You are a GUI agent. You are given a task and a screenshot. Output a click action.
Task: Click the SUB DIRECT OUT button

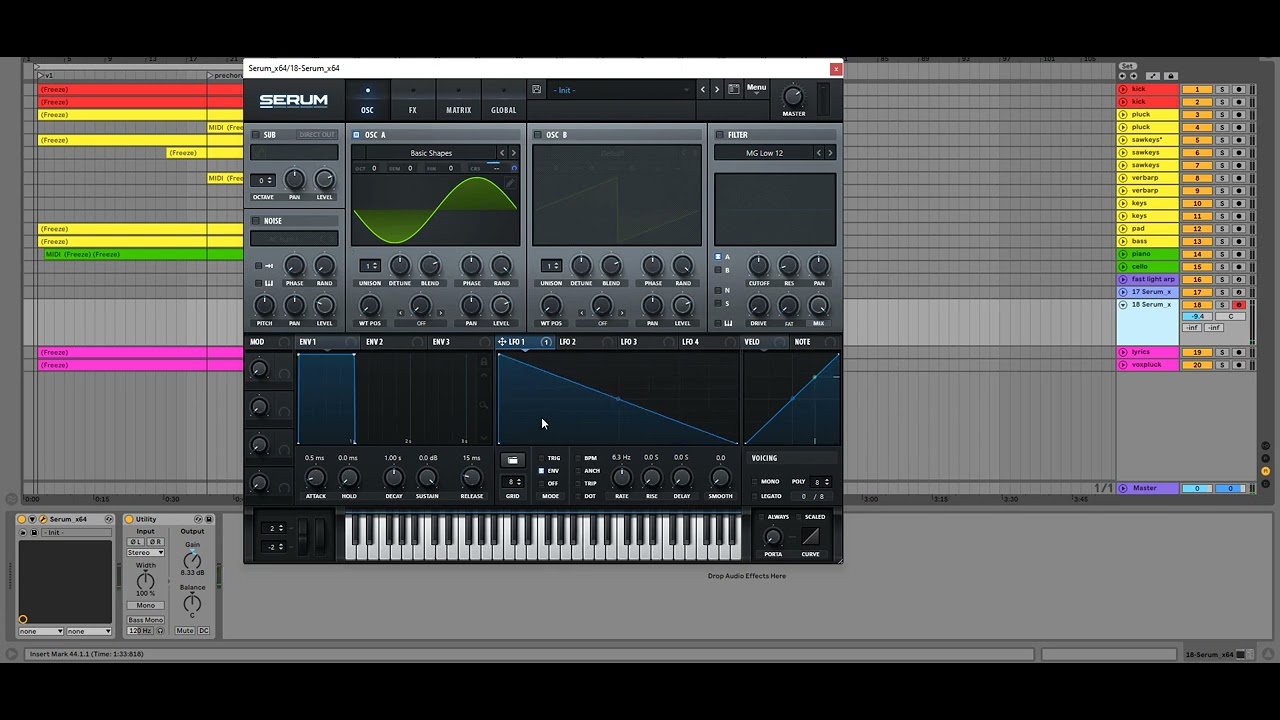pos(317,135)
